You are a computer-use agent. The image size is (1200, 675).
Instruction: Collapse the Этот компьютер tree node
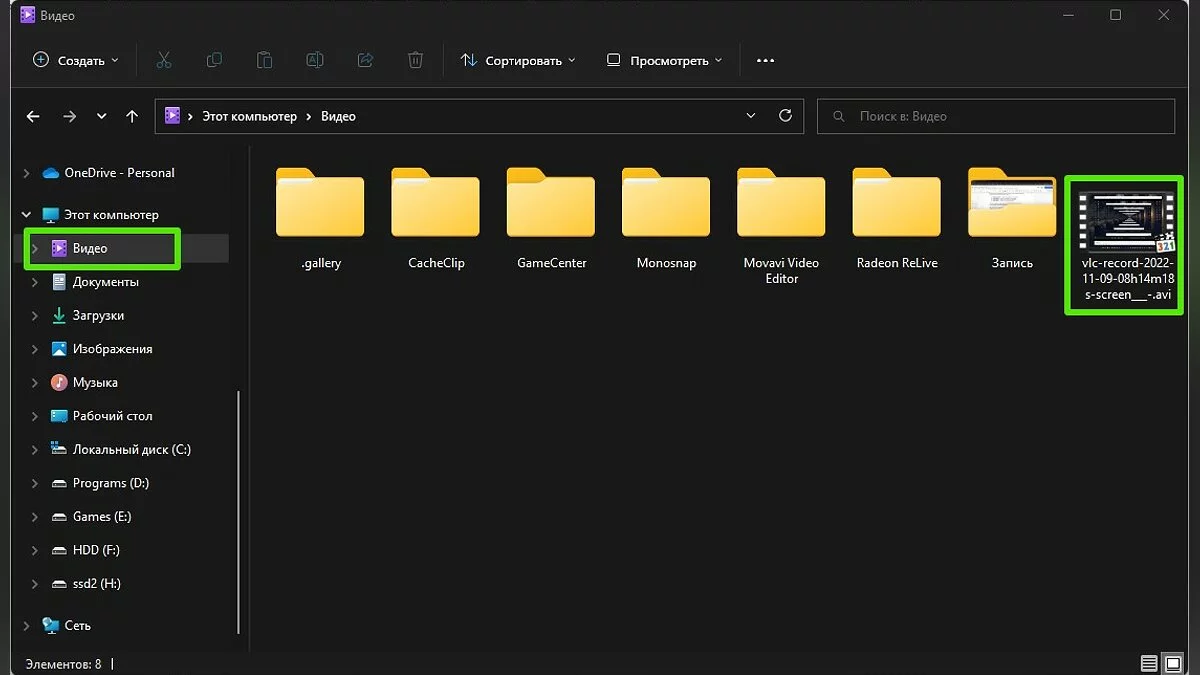coord(26,215)
